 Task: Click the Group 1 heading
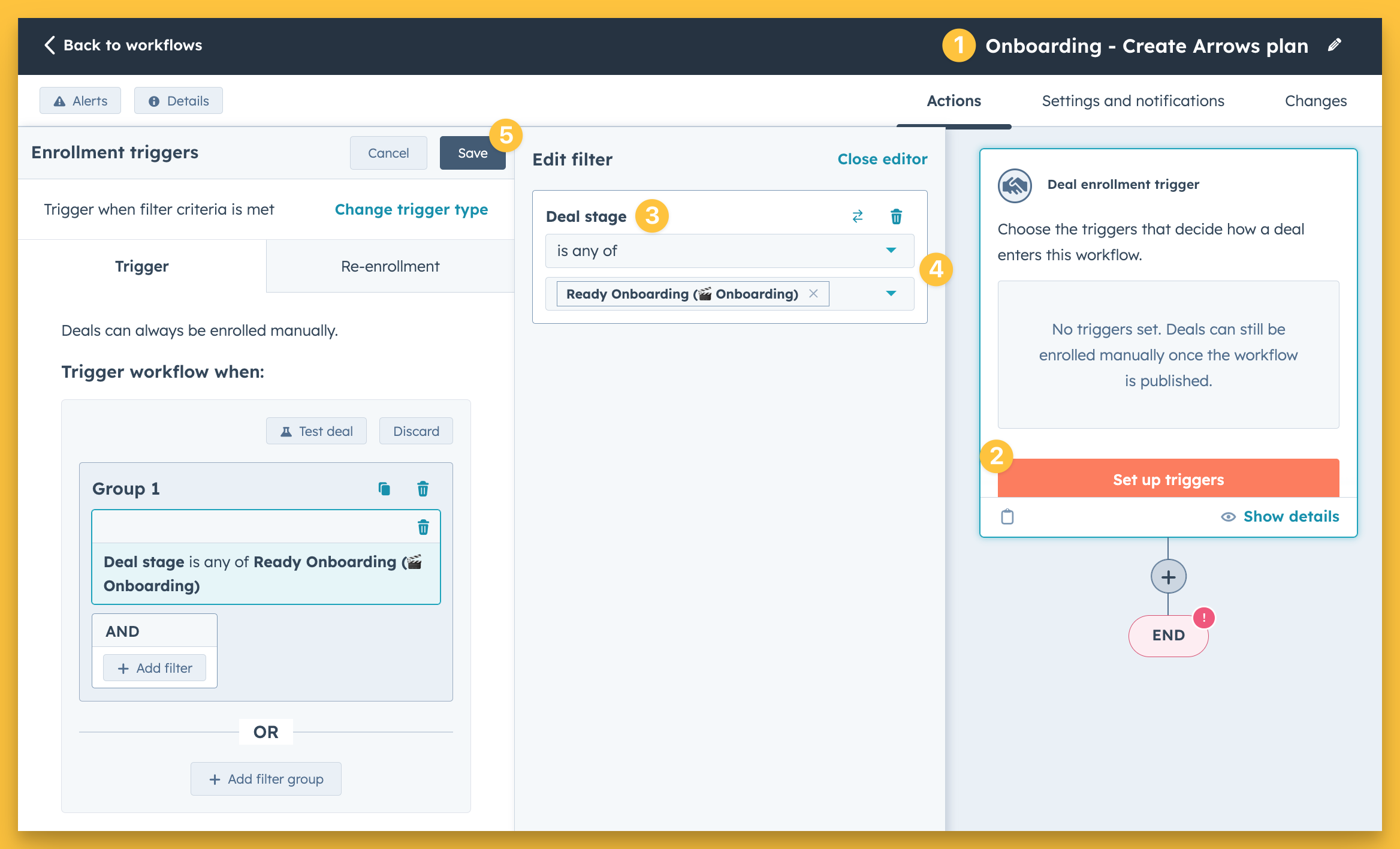point(126,489)
